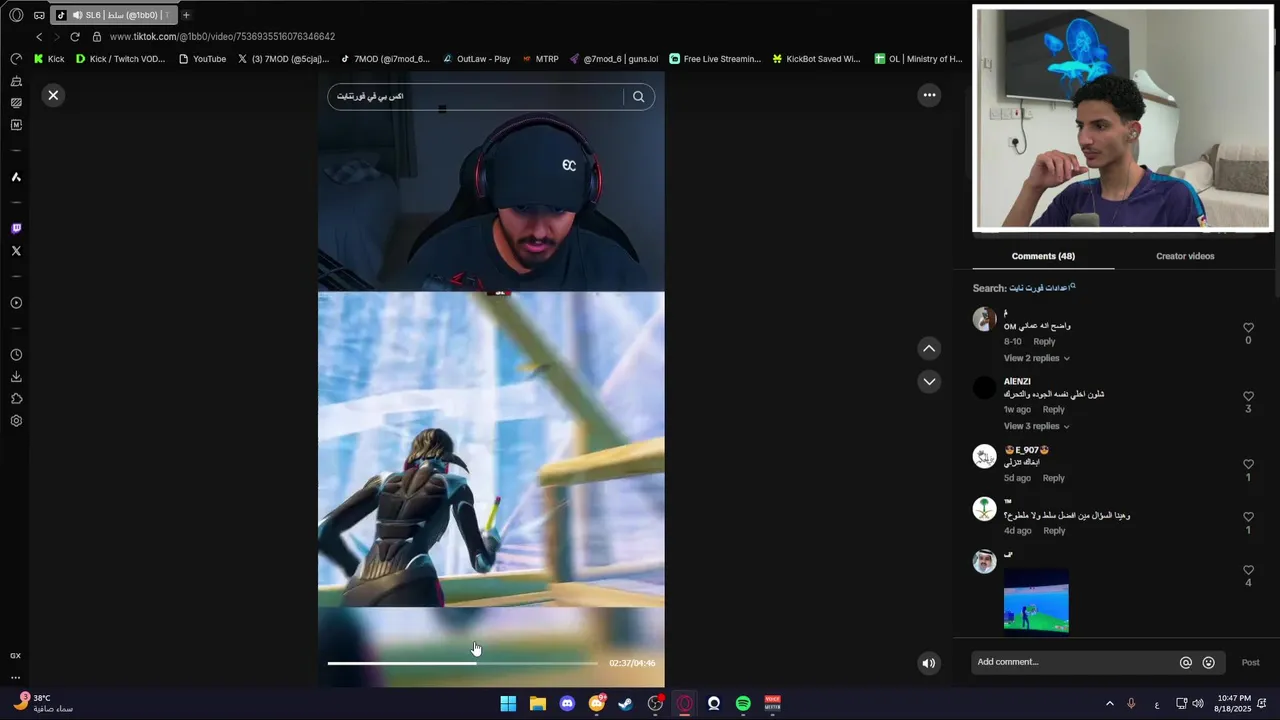Image resolution: width=1280 pixels, height=720 pixels.
Task: Like the comment with the image attachment
Action: (x=1248, y=571)
